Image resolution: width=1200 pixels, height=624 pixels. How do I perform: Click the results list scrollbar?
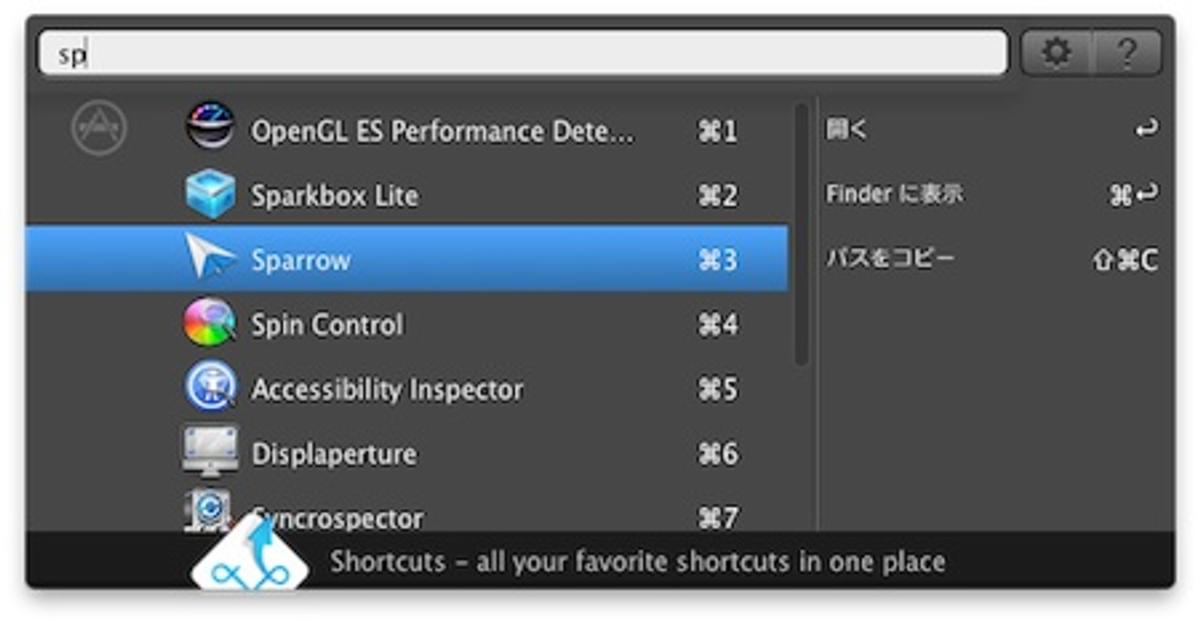801,235
